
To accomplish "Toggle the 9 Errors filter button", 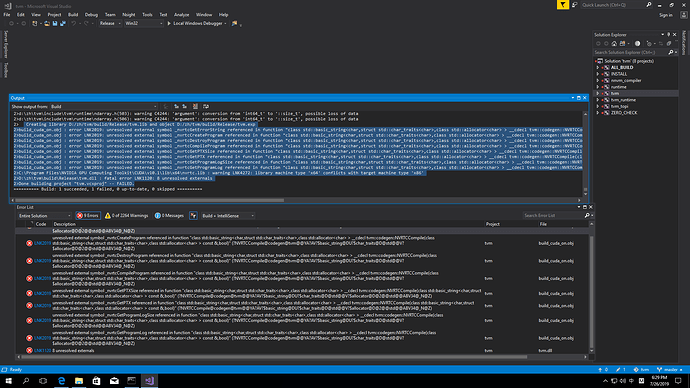I will tap(88, 216).
